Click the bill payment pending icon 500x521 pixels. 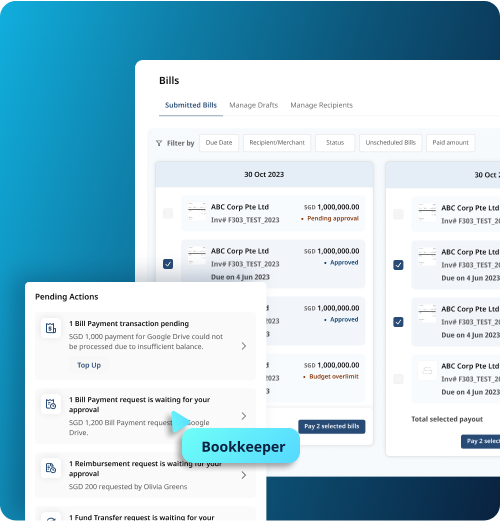coord(51,328)
